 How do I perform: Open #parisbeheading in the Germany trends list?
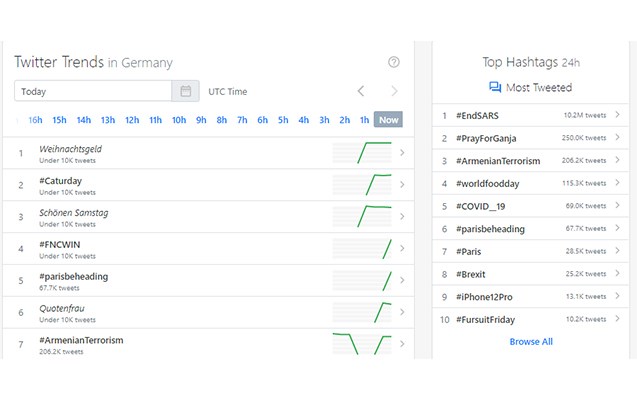74,277
